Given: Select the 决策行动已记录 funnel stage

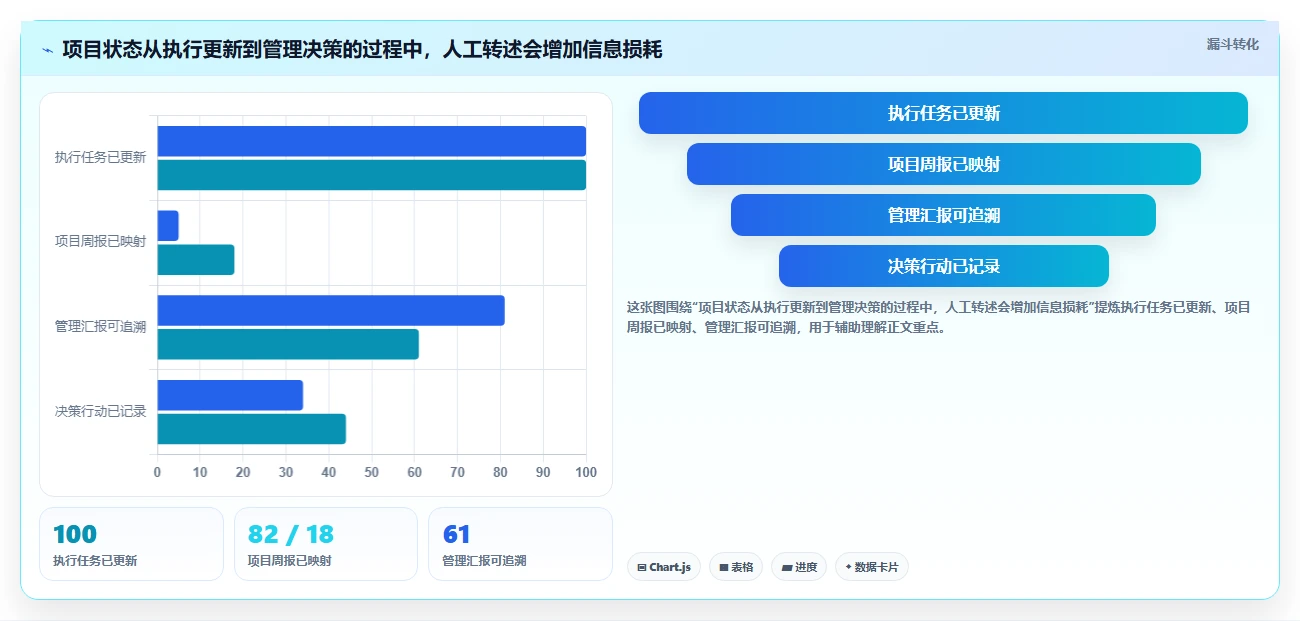Looking at the screenshot, I should (943, 266).
